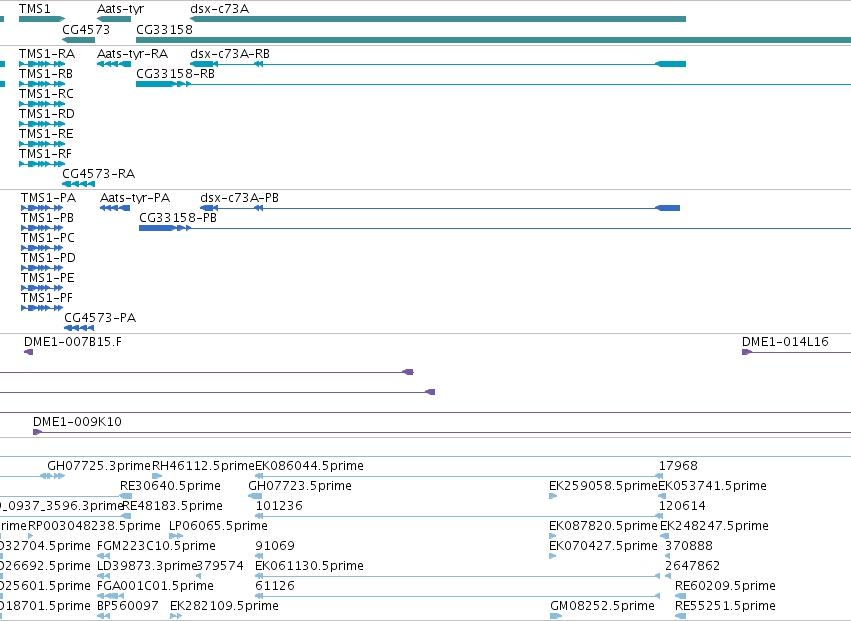Select transcript TMS1-RF
851x621 pixels.
tap(42, 164)
